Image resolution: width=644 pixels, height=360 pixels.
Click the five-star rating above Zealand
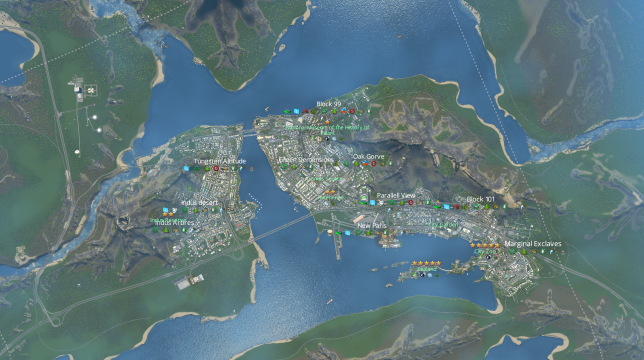point(426,264)
